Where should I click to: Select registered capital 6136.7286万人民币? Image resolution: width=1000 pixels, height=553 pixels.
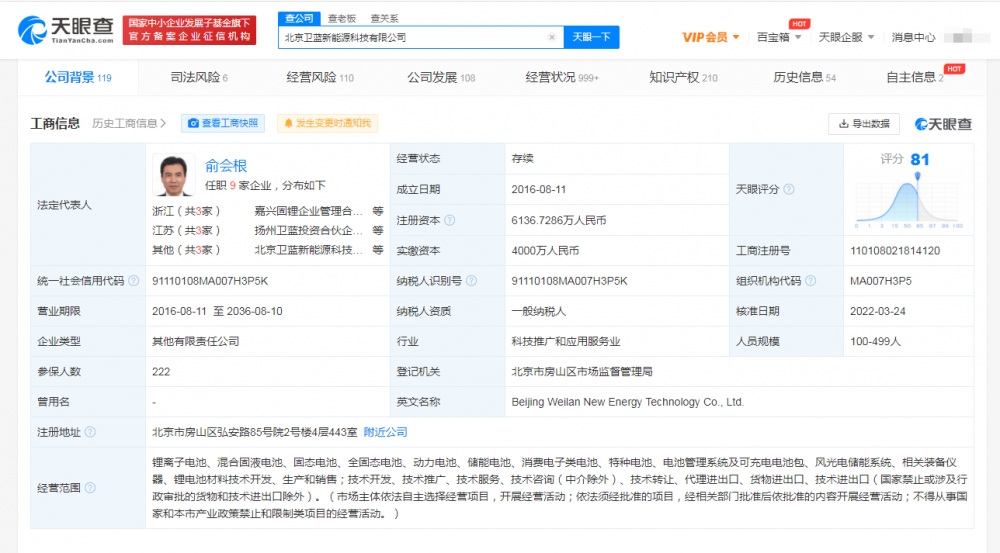pos(559,221)
